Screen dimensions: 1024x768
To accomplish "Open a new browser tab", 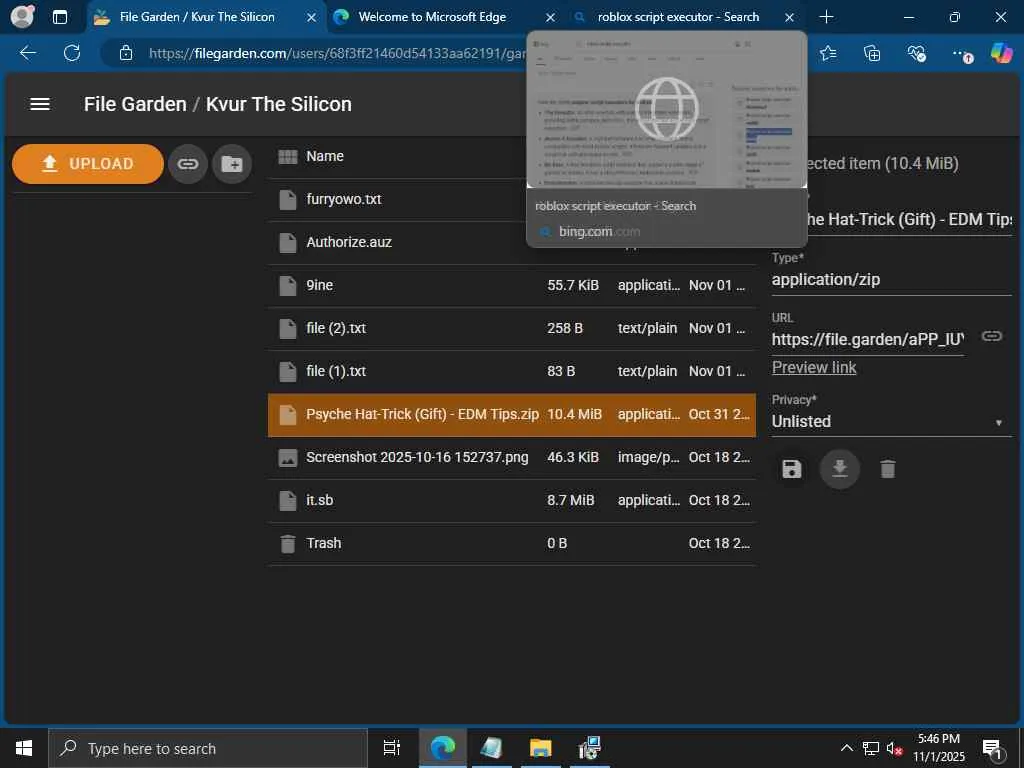I will pyautogui.click(x=826, y=17).
